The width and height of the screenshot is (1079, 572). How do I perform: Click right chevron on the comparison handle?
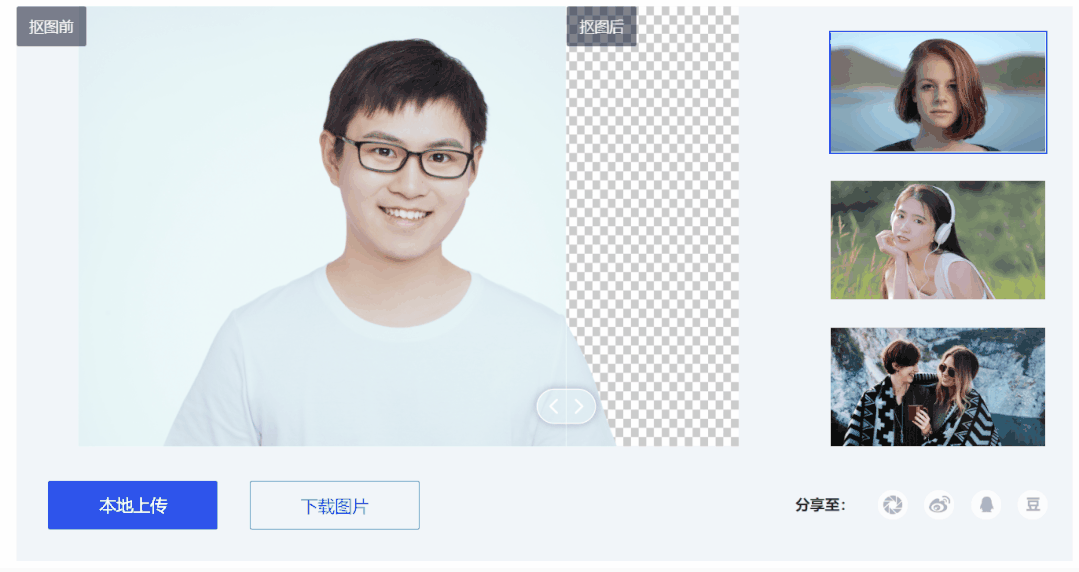pos(579,407)
